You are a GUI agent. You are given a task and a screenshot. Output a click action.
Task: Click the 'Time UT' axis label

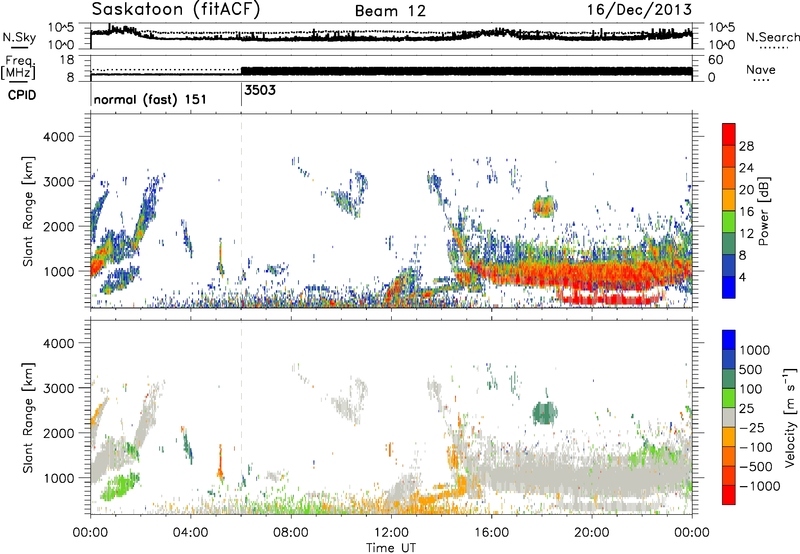391,548
